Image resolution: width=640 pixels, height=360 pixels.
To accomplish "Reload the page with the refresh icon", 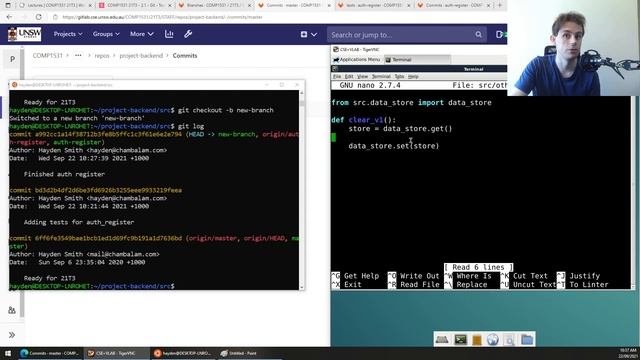I will click(39, 17).
